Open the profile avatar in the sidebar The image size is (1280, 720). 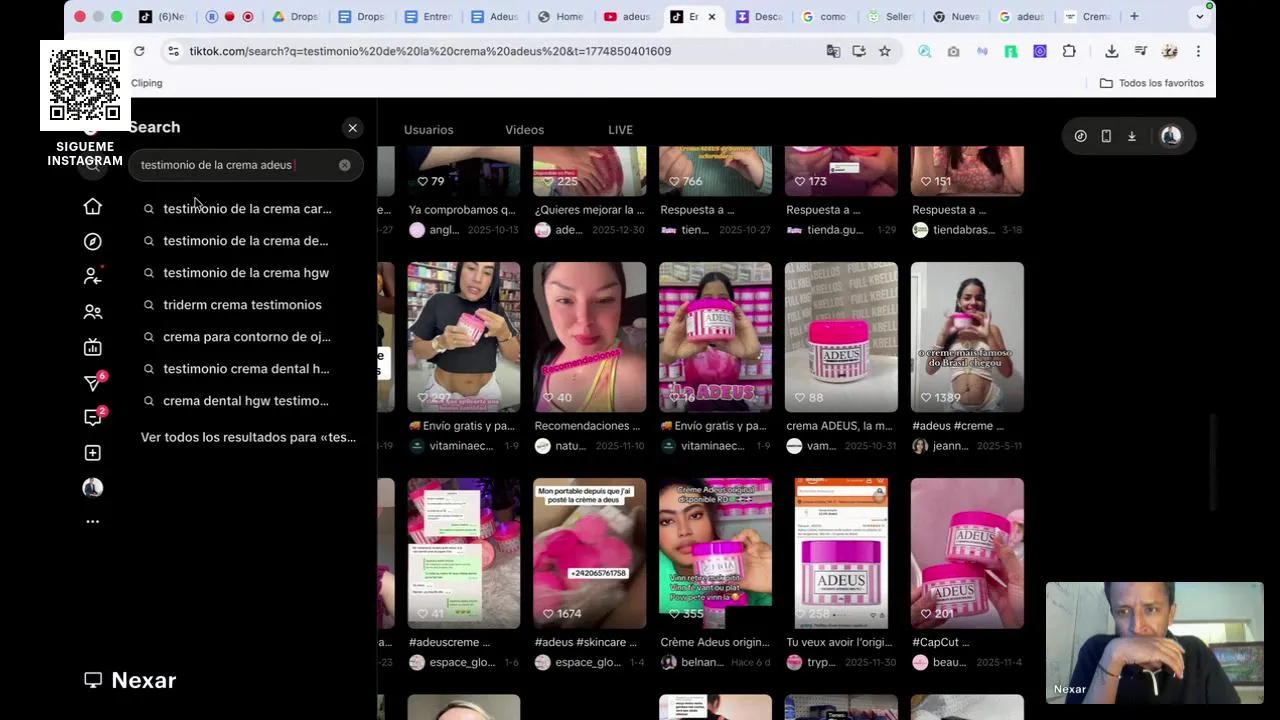tap(92, 488)
